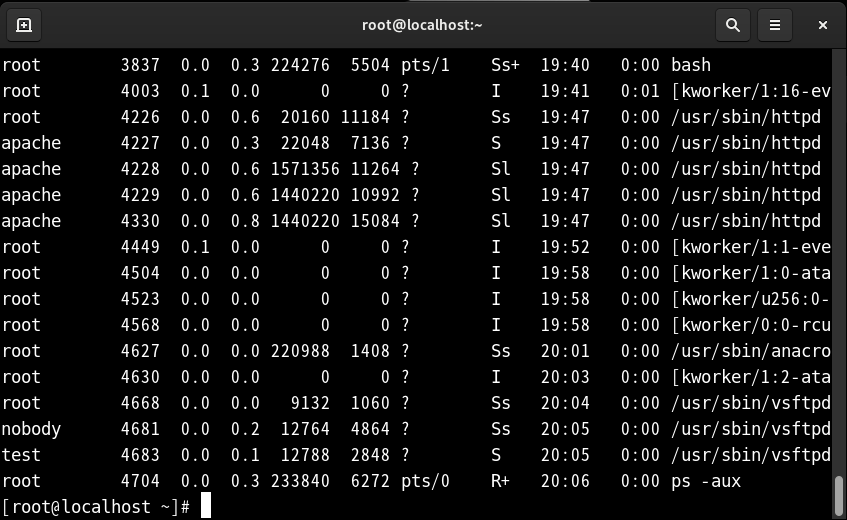Click /usr/sbin/httpd for PID 4226
Viewport: 847px width, 520px height.
tap(746, 117)
